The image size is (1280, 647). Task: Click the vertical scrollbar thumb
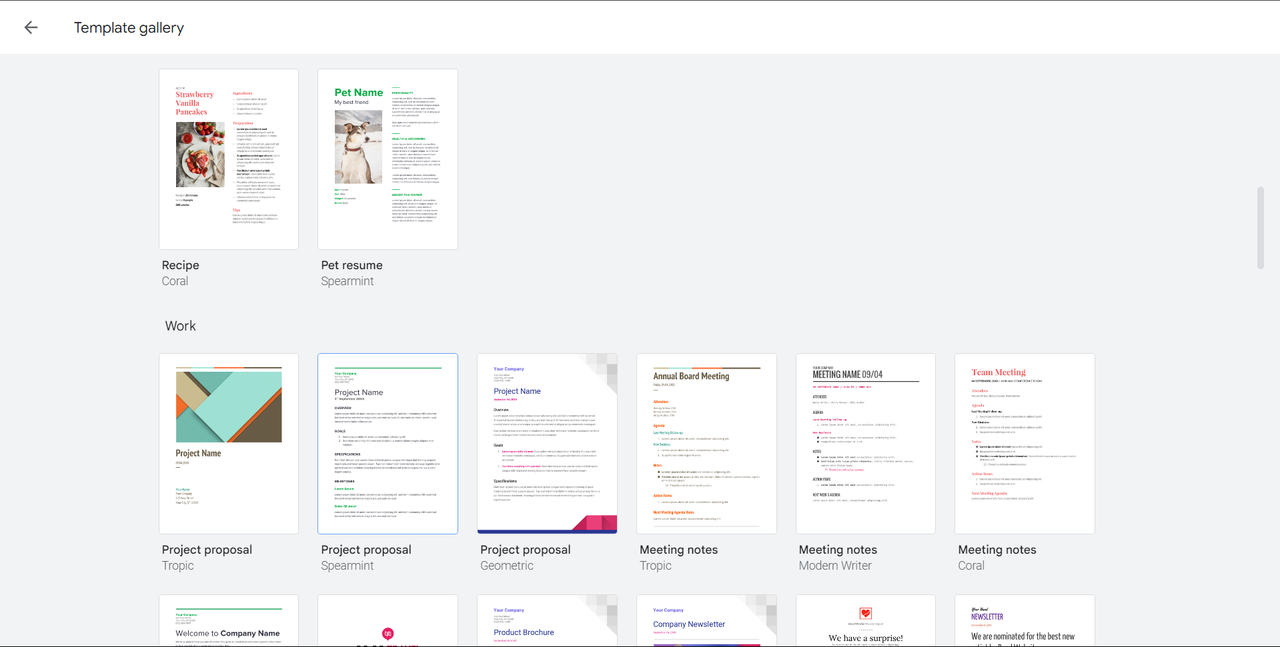click(x=1260, y=227)
